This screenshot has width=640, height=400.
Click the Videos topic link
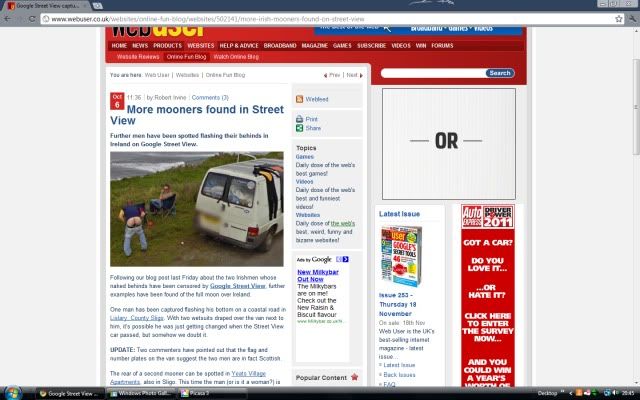click(304, 182)
